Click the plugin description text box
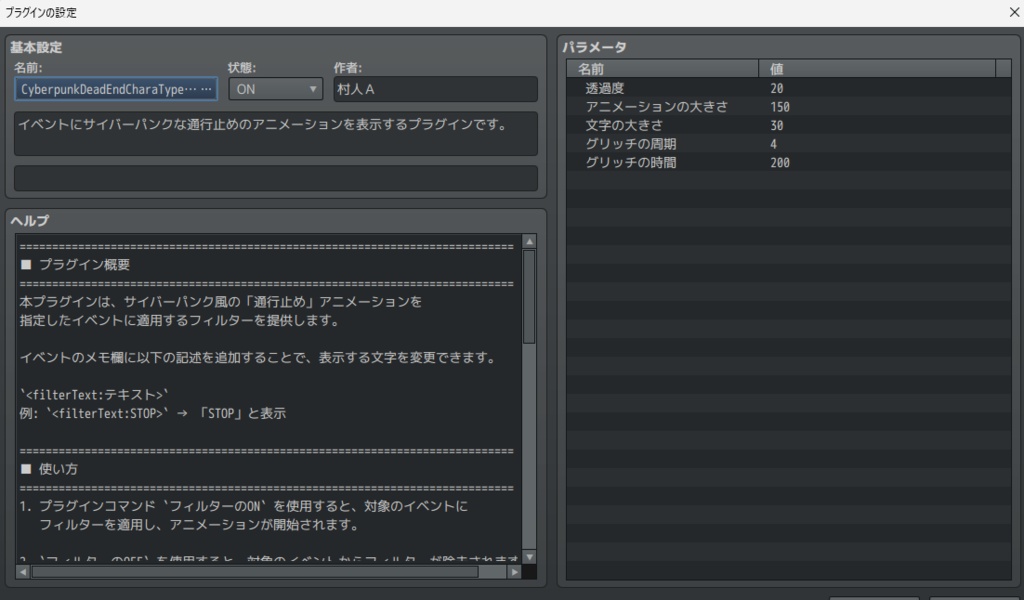 pyautogui.click(x=273, y=133)
